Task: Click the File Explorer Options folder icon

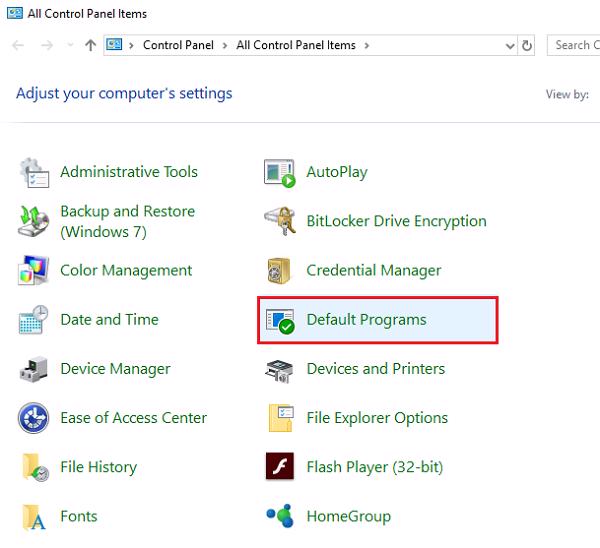Action: point(281,418)
